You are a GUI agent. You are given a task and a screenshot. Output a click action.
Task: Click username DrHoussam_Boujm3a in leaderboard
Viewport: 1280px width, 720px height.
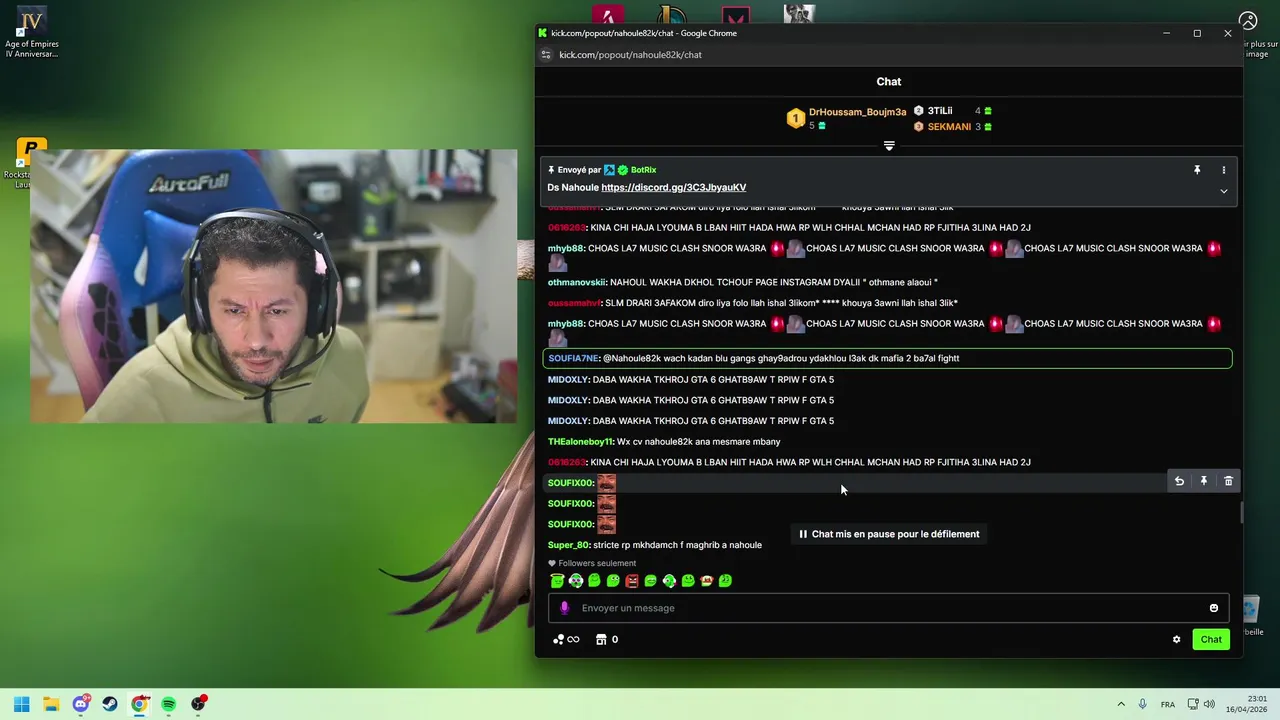[x=857, y=112]
